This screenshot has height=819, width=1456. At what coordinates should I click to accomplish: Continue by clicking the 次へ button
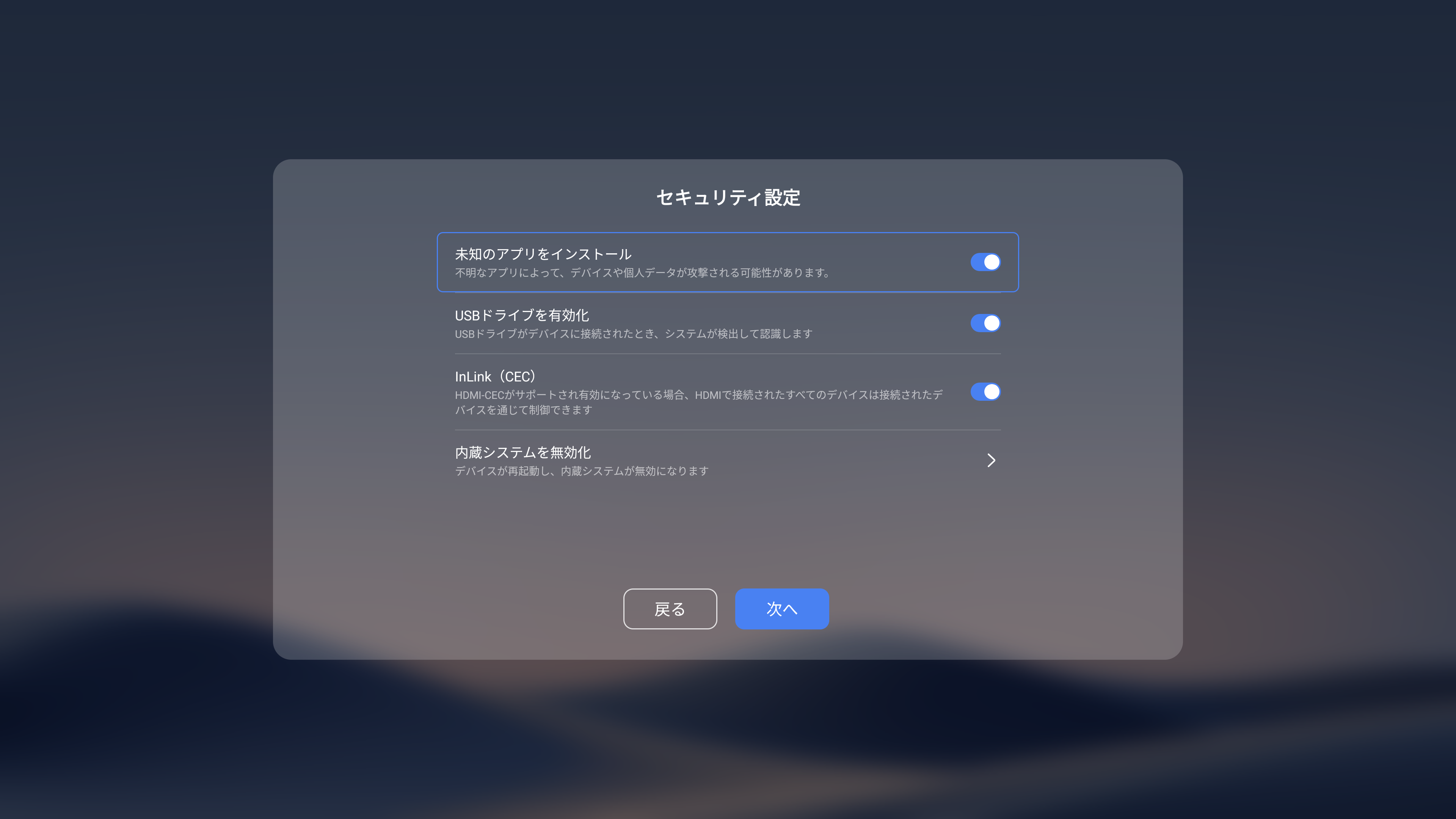point(782,609)
